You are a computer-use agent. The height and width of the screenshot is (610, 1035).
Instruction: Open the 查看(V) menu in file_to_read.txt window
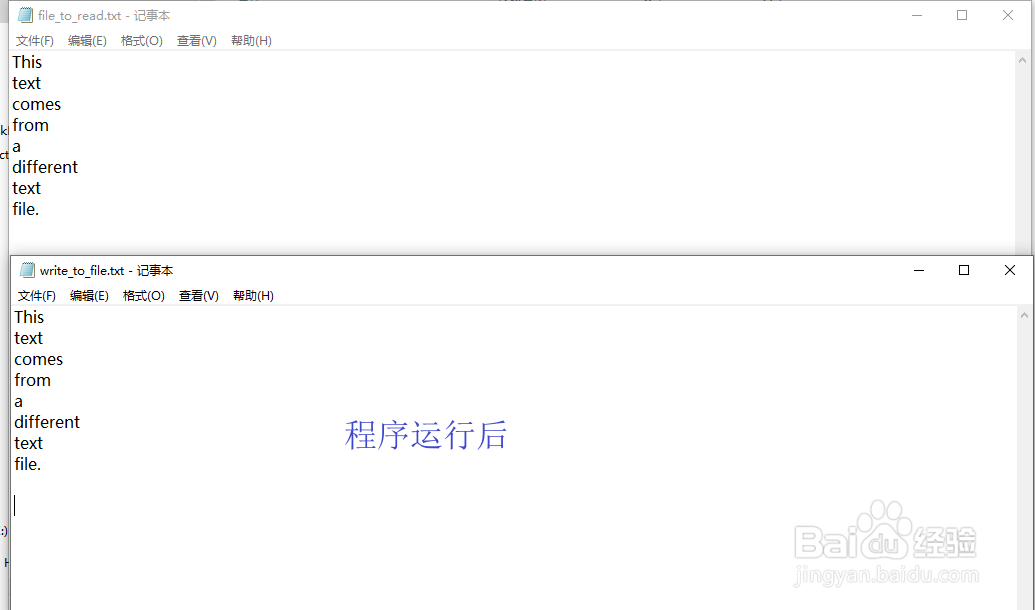pos(196,40)
